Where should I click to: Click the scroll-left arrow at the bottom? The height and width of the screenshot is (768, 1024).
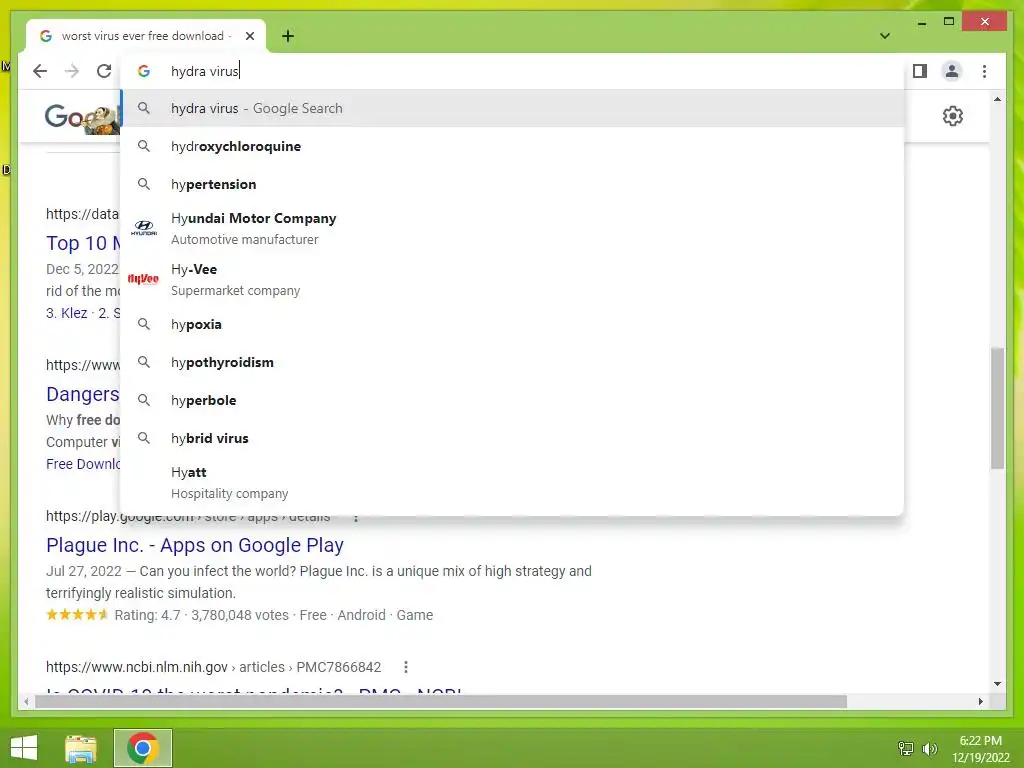(26, 702)
